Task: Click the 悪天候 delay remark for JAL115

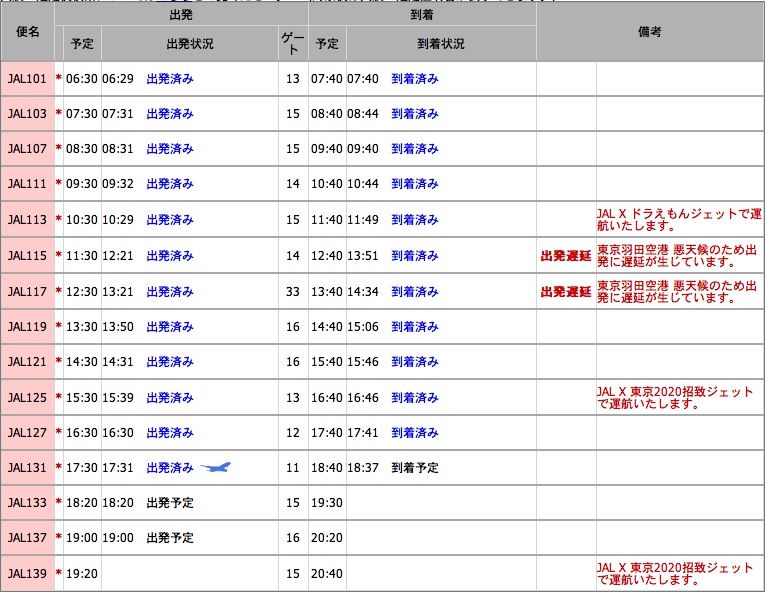Action: pyautogui.click(x=677, y=255)
